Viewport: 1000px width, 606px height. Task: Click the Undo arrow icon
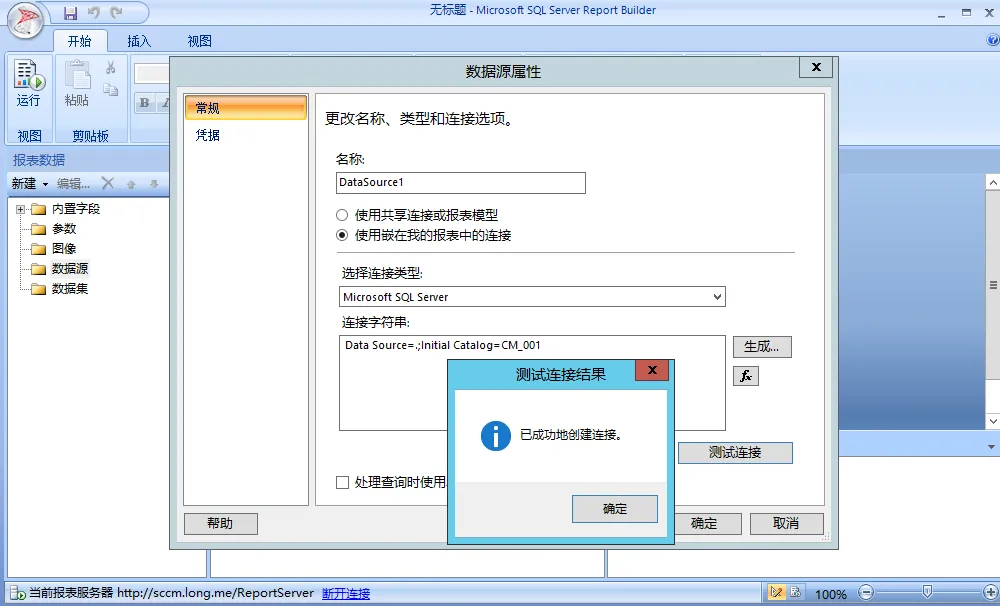coord(94,12)
